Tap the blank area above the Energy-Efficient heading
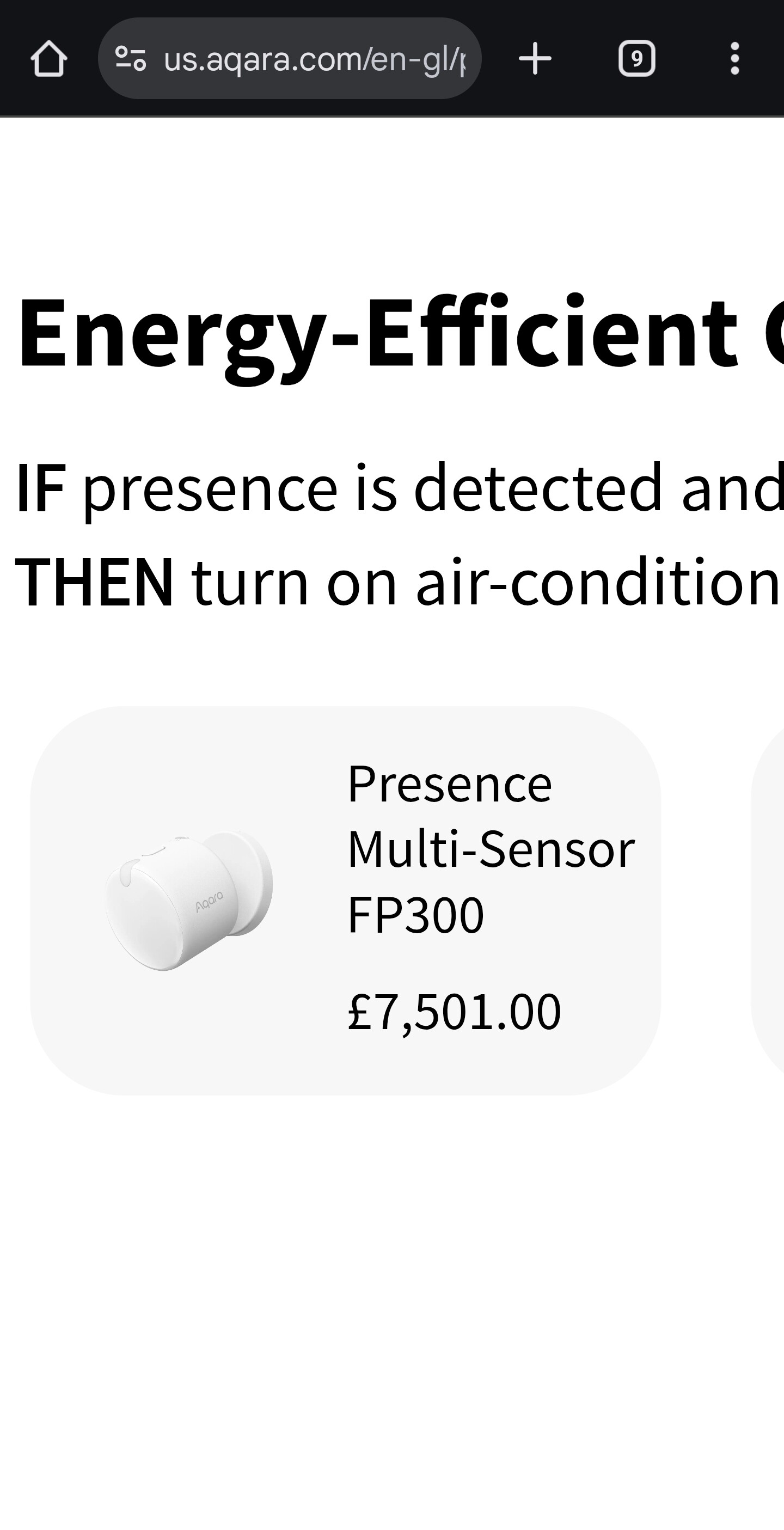This screenshot has width=784, height=1530. click(x=392, y=196)
